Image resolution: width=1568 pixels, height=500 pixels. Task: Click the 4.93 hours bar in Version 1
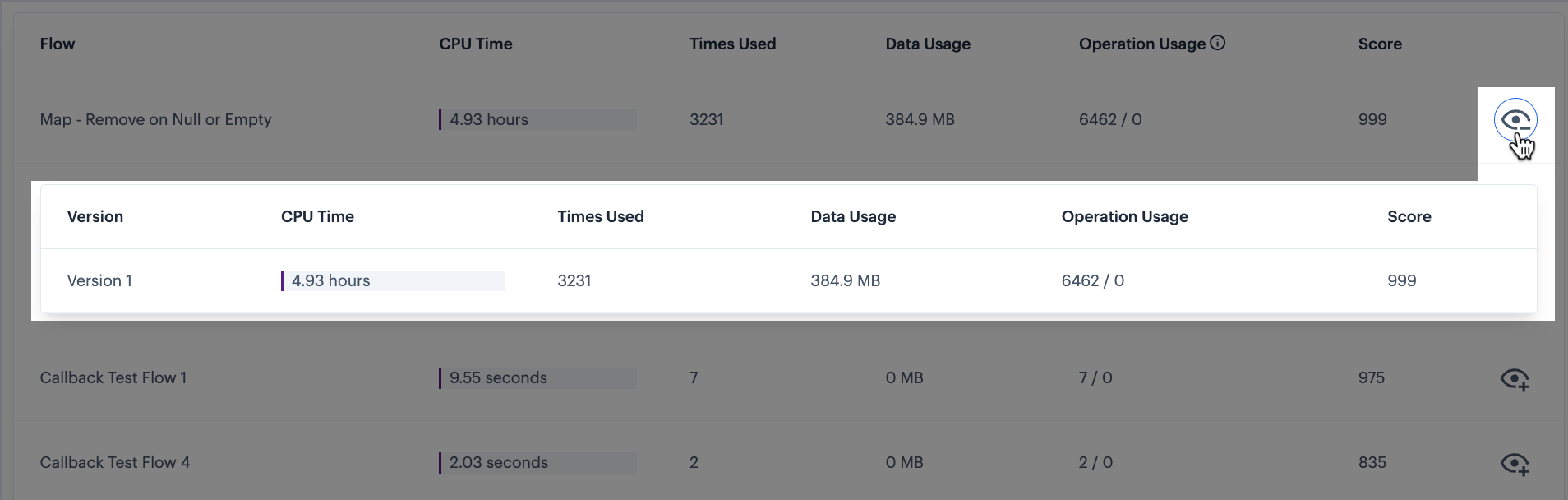pyautogui.click(x=393, y=281)
